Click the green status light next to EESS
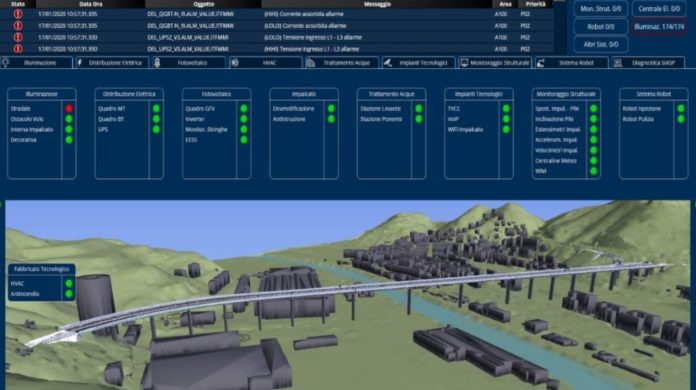This screenshot has width=696, height=390. (x=244, y=140)
